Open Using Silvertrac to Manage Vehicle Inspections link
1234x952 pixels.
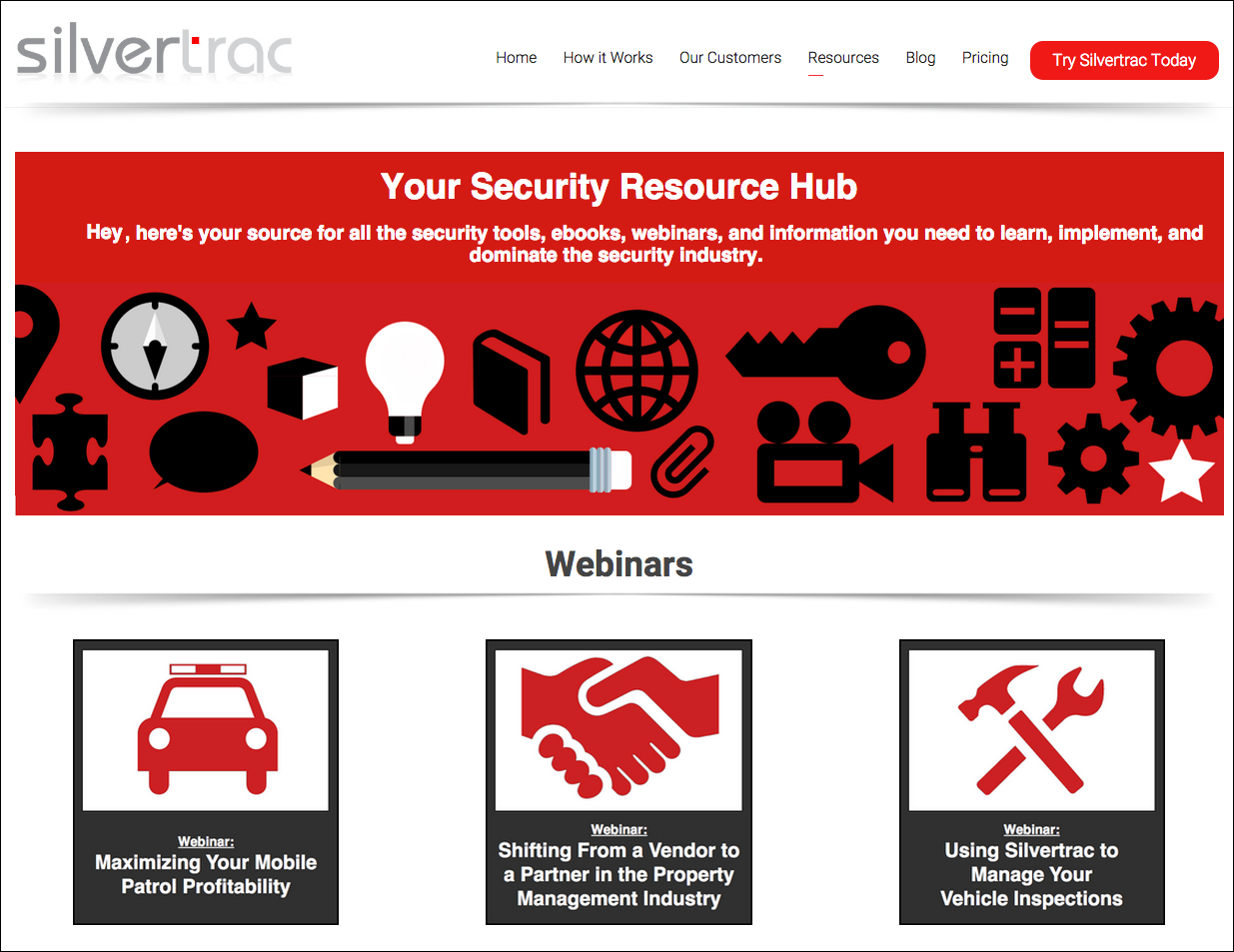click(x=1031, y=874)
